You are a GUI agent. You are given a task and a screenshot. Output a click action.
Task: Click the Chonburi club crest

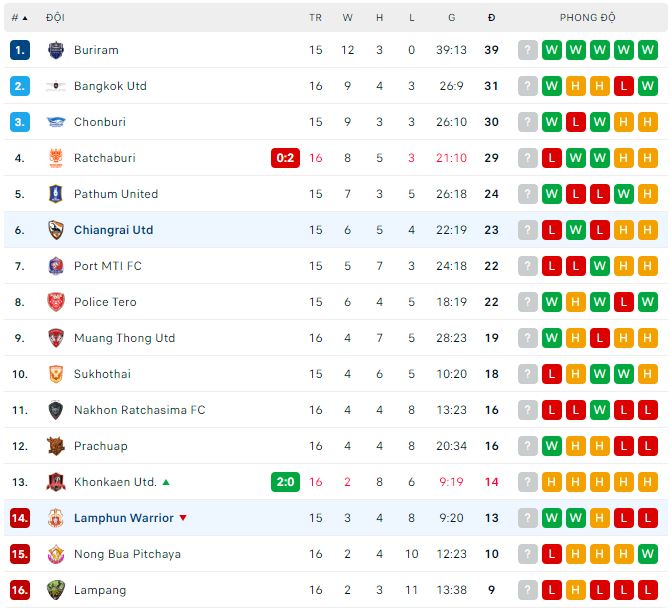pyautogui.click(x=56, y=122)
